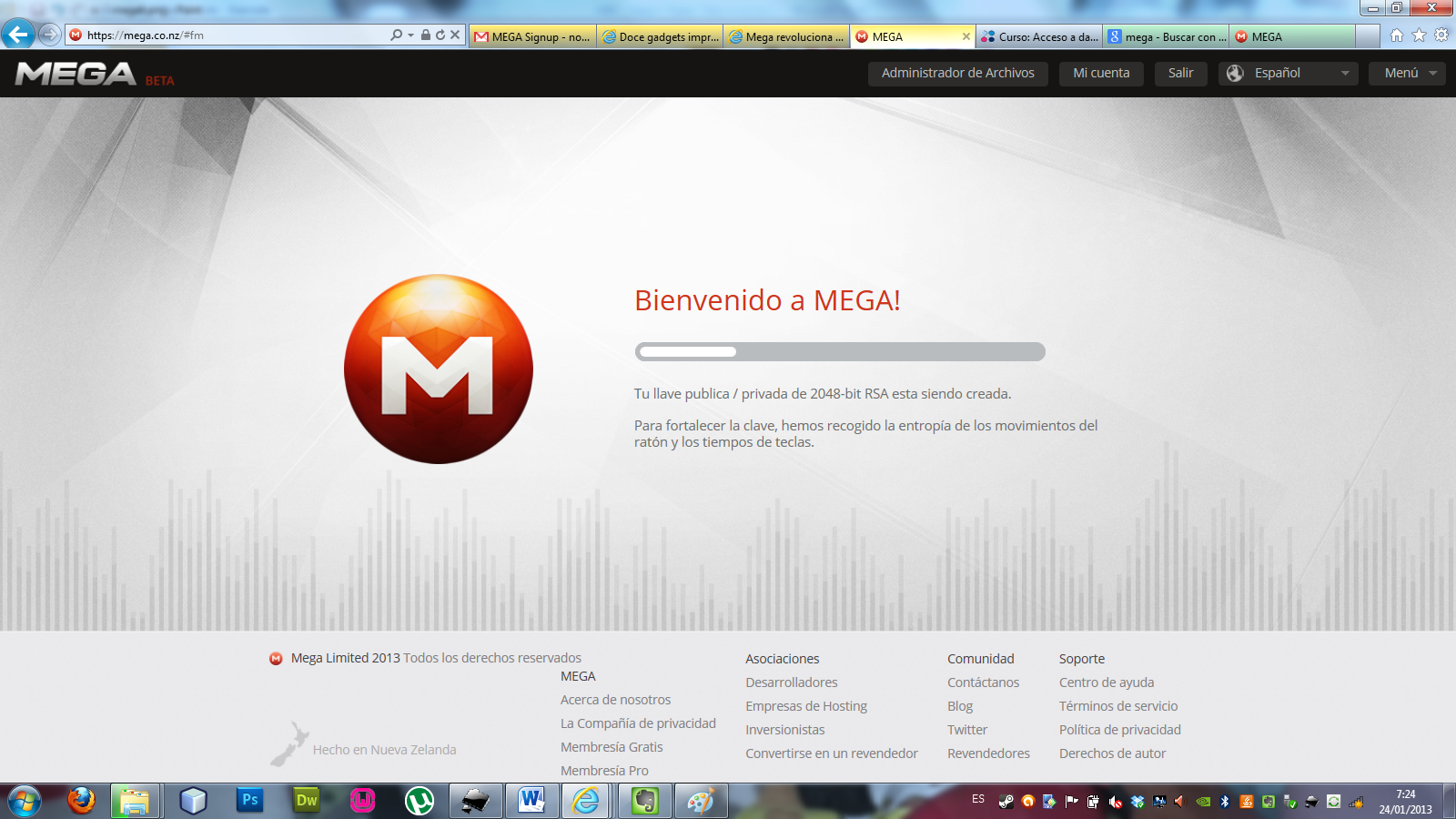This screenshot has width=1456, height=819.
Task: Click the round Mega logo in the footer
Action: coord(274,657)
